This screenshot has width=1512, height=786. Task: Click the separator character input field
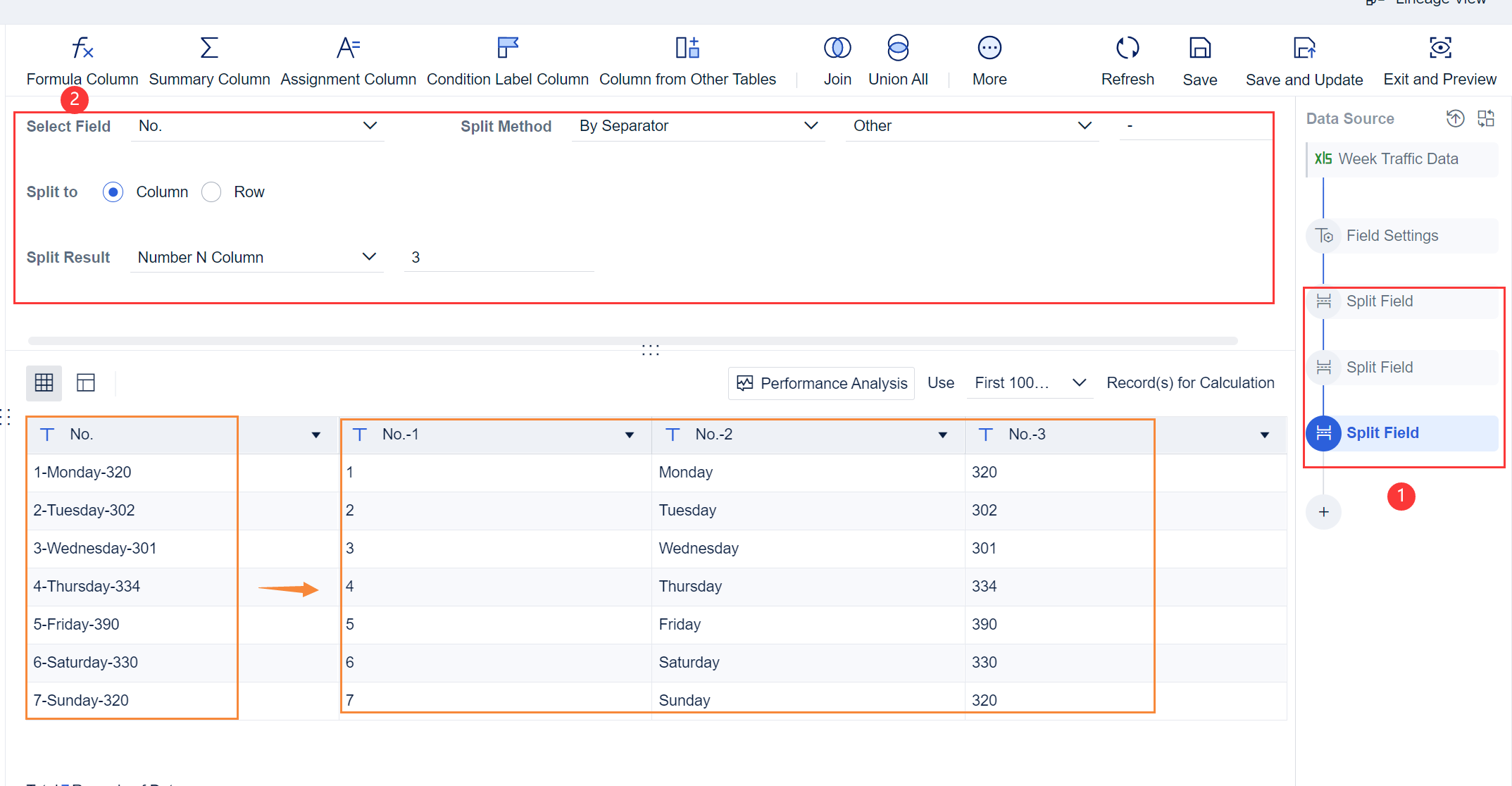(x=1196, y=126)
